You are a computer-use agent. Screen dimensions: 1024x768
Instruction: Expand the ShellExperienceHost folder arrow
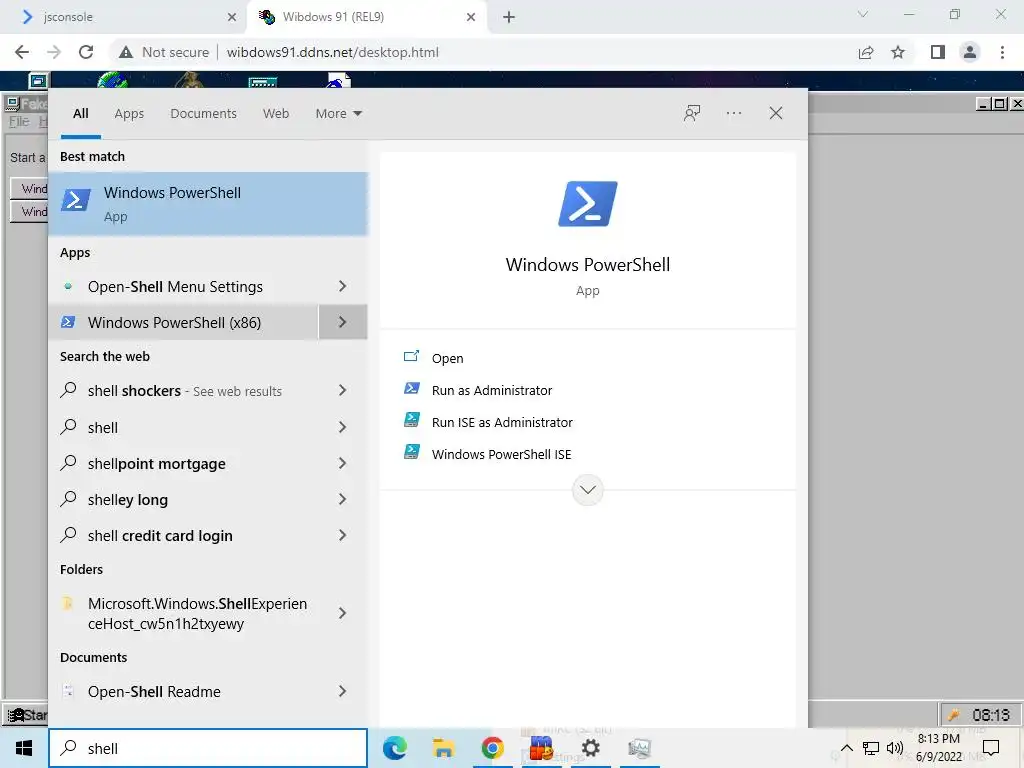(342, 613)
